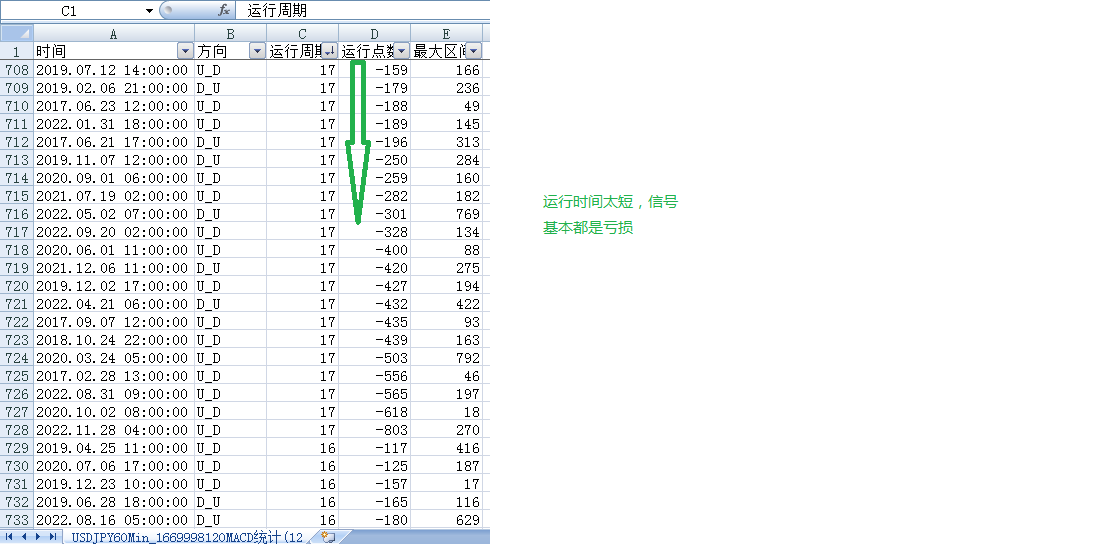Select row header 708
The width and height of the screenshot is (1118, 554).
tap(16, 70)
